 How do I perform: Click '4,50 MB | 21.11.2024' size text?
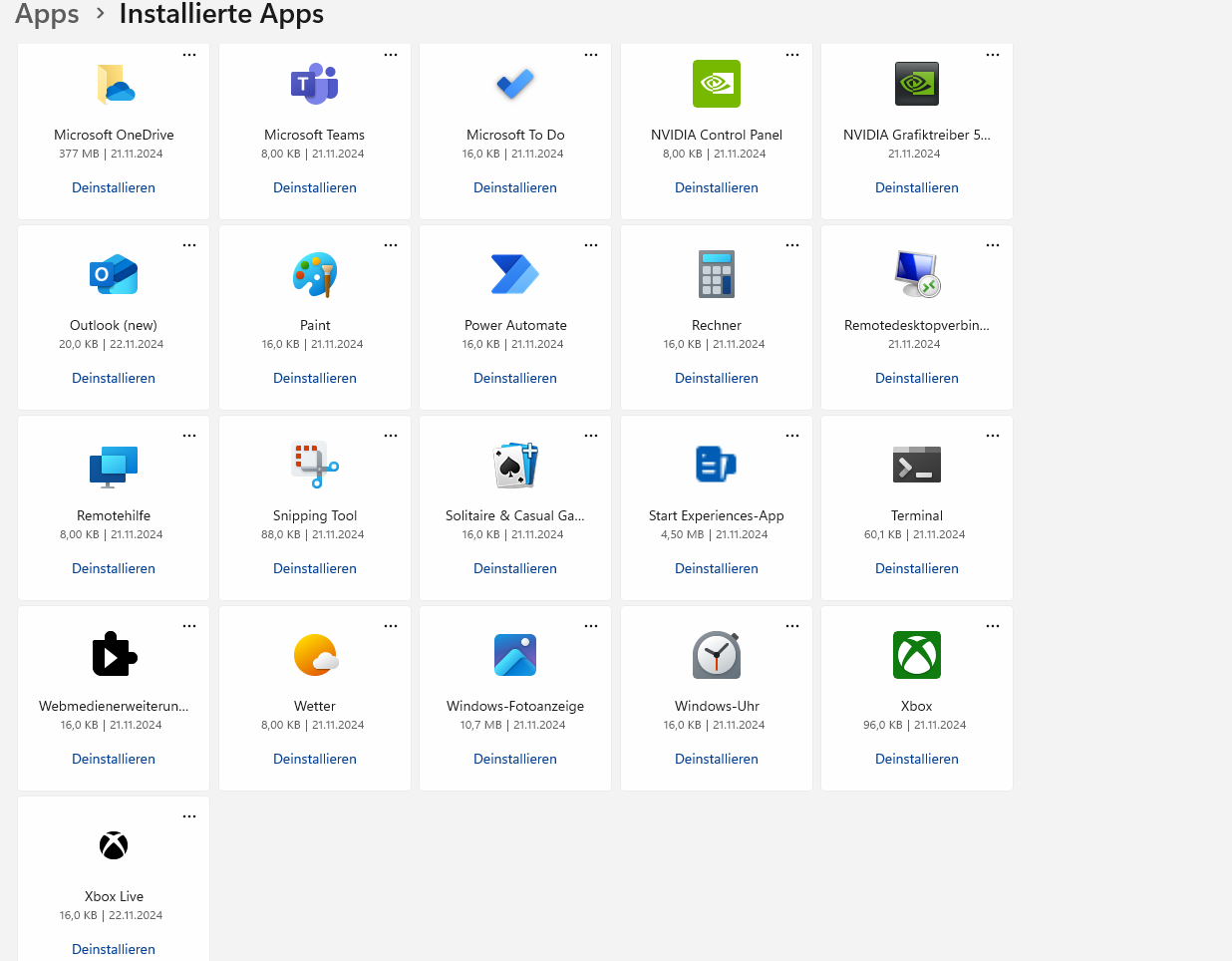pyautogui.click(x=715, y=534)
